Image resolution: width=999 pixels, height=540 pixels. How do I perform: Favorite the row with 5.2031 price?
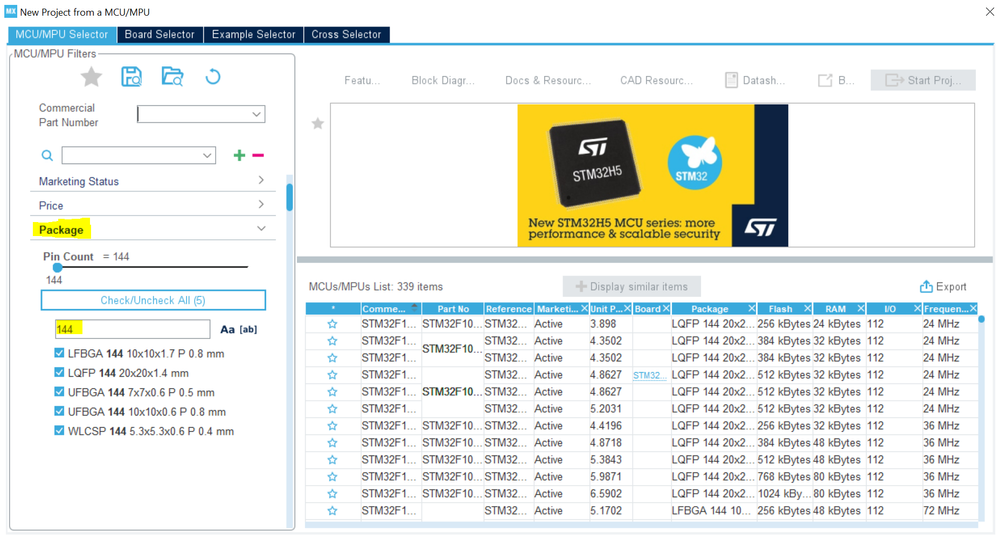332,409
